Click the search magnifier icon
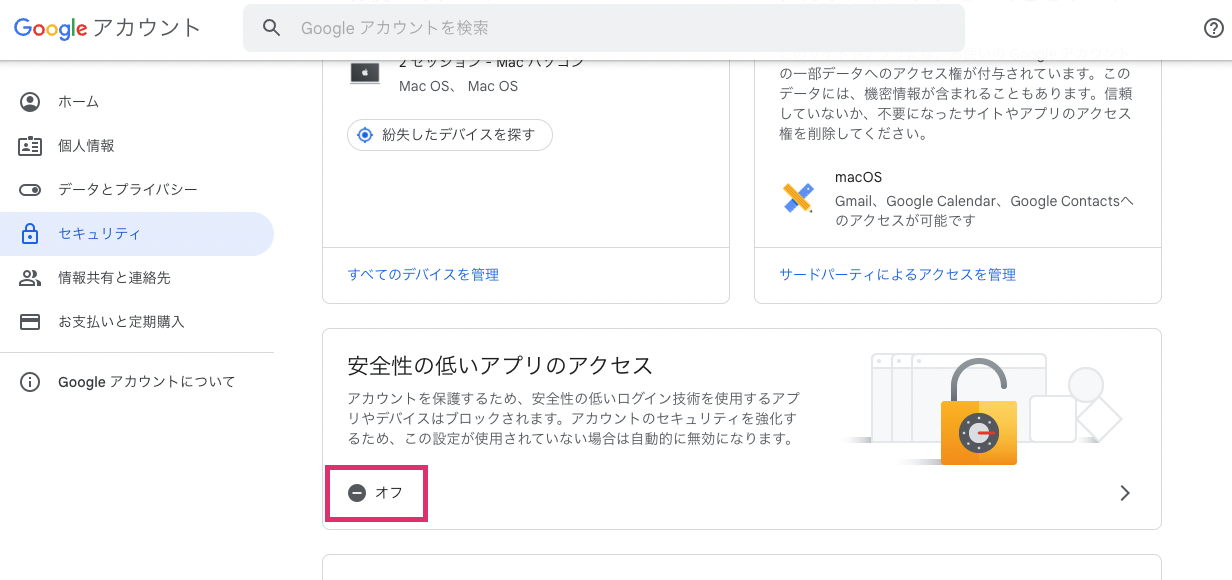 click(x=271, y=28)
